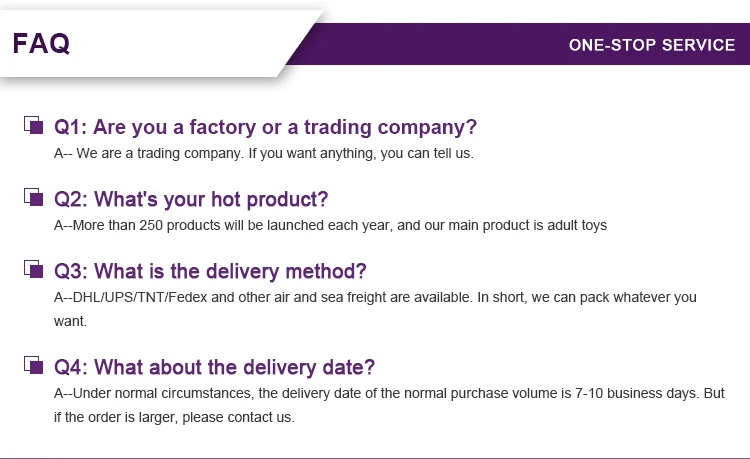Click the square bullet icon beside Q4

(x=33, y=365)
